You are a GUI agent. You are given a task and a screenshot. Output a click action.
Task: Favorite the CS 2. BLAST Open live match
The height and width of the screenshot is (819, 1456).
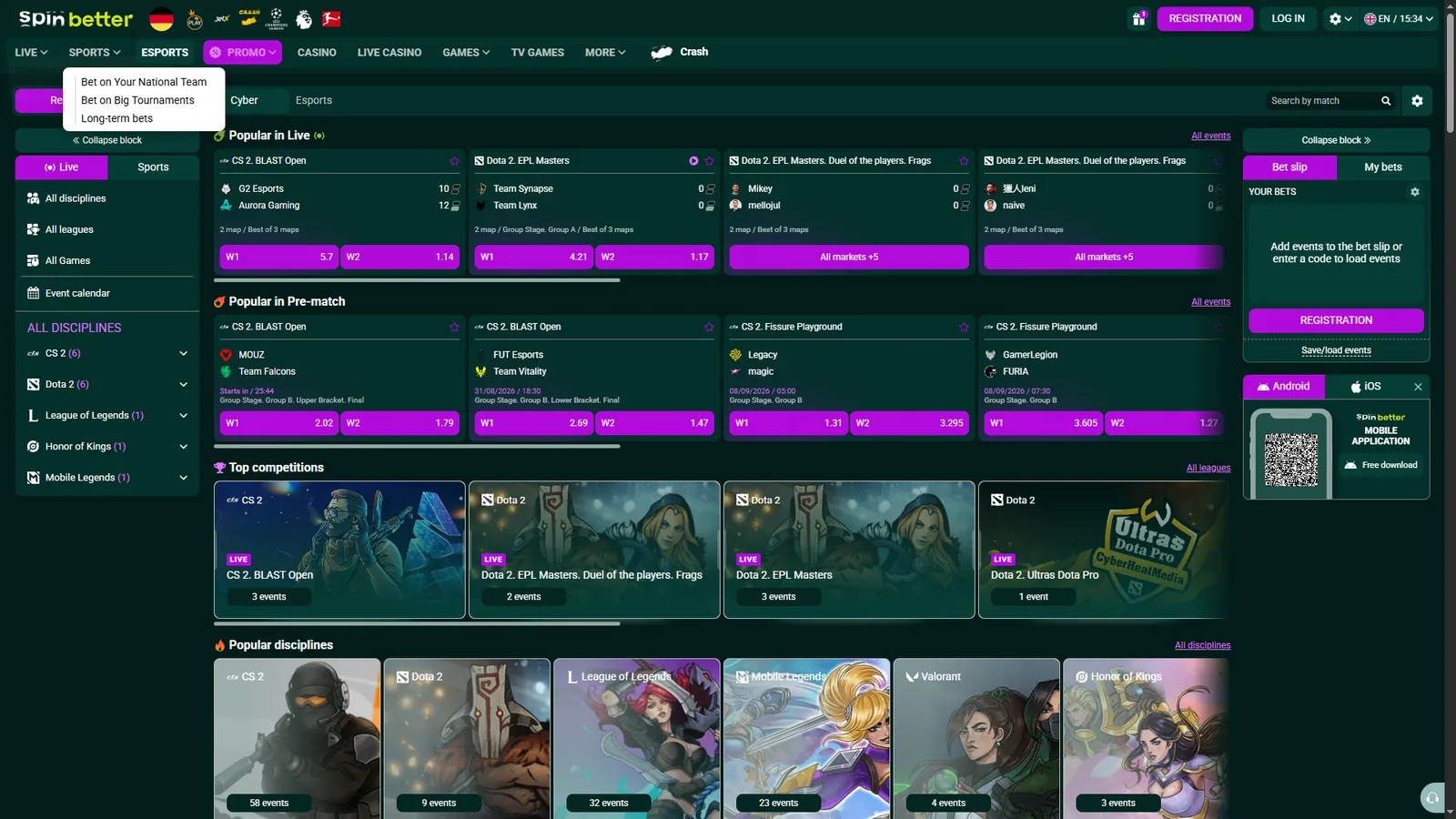tap(454, 161)
